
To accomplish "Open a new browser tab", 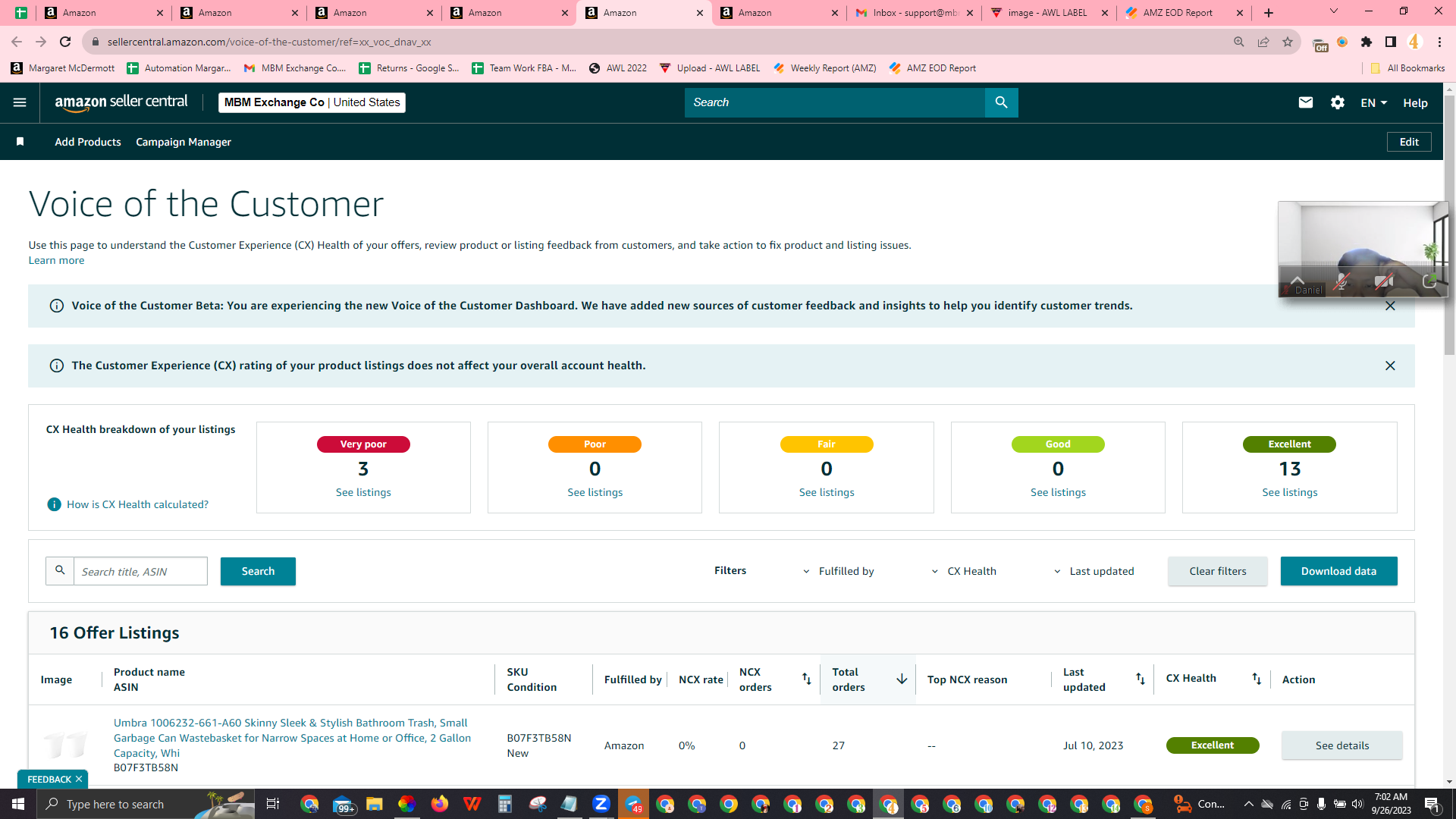I will [x=1269, y=13].
